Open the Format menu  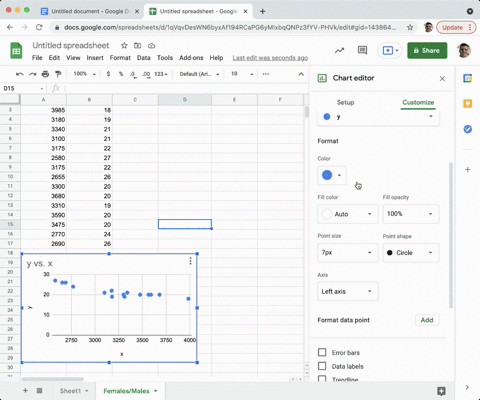tap(120, 58)
